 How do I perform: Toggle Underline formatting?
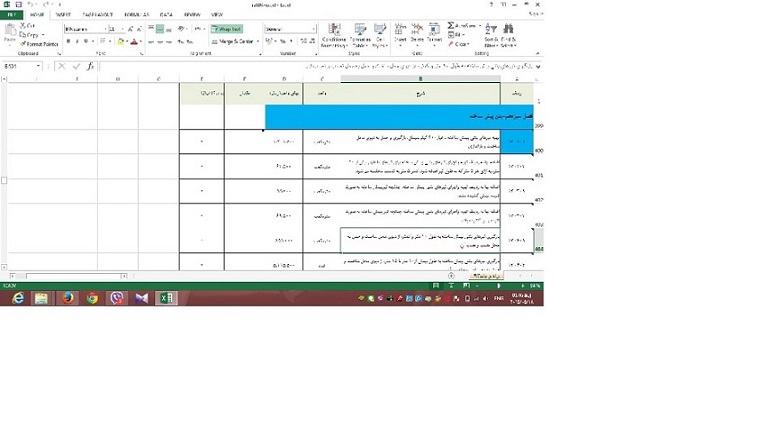86,42
